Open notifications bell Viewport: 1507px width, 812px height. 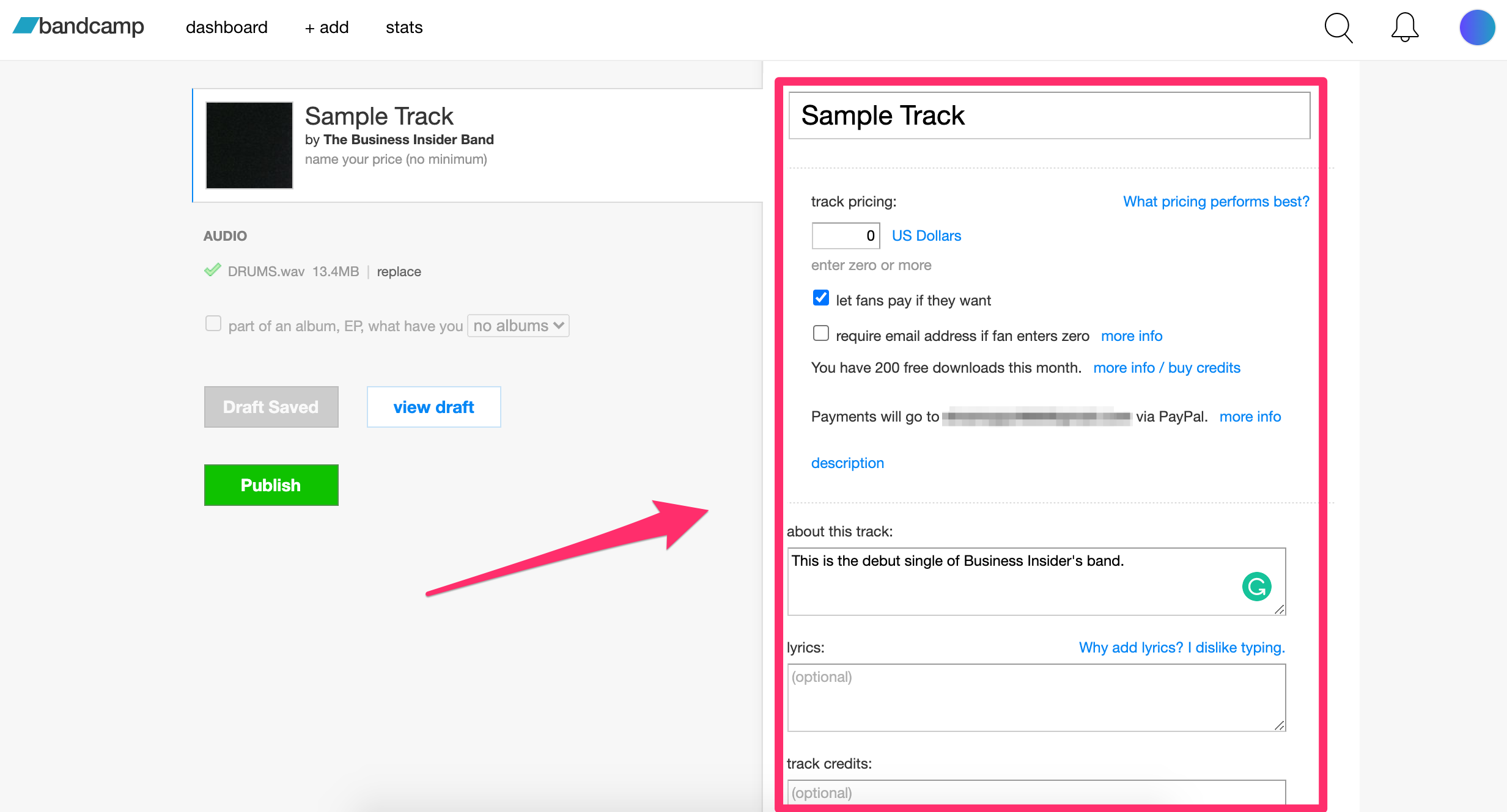pyautogui.click(x=1404, y=27)
